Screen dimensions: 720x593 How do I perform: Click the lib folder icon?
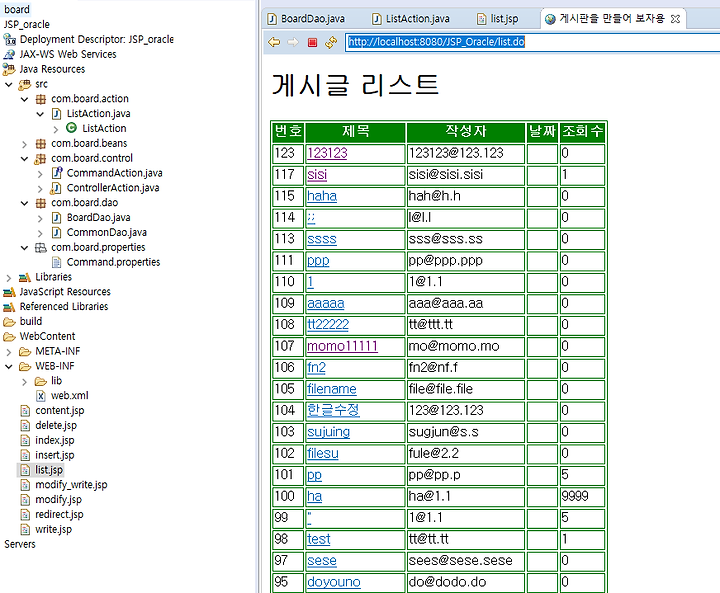pos(41,381)
